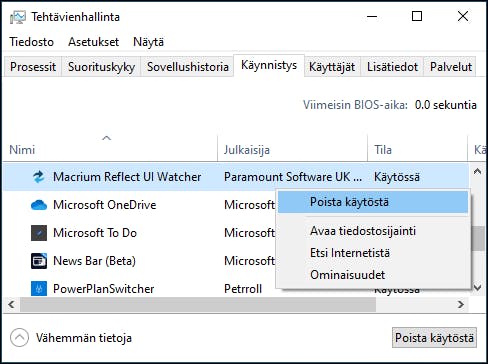This screenshot has width=488, height=364.
Task: Click the PowerPlanSwitcher icon
Action: coord(39,288)
